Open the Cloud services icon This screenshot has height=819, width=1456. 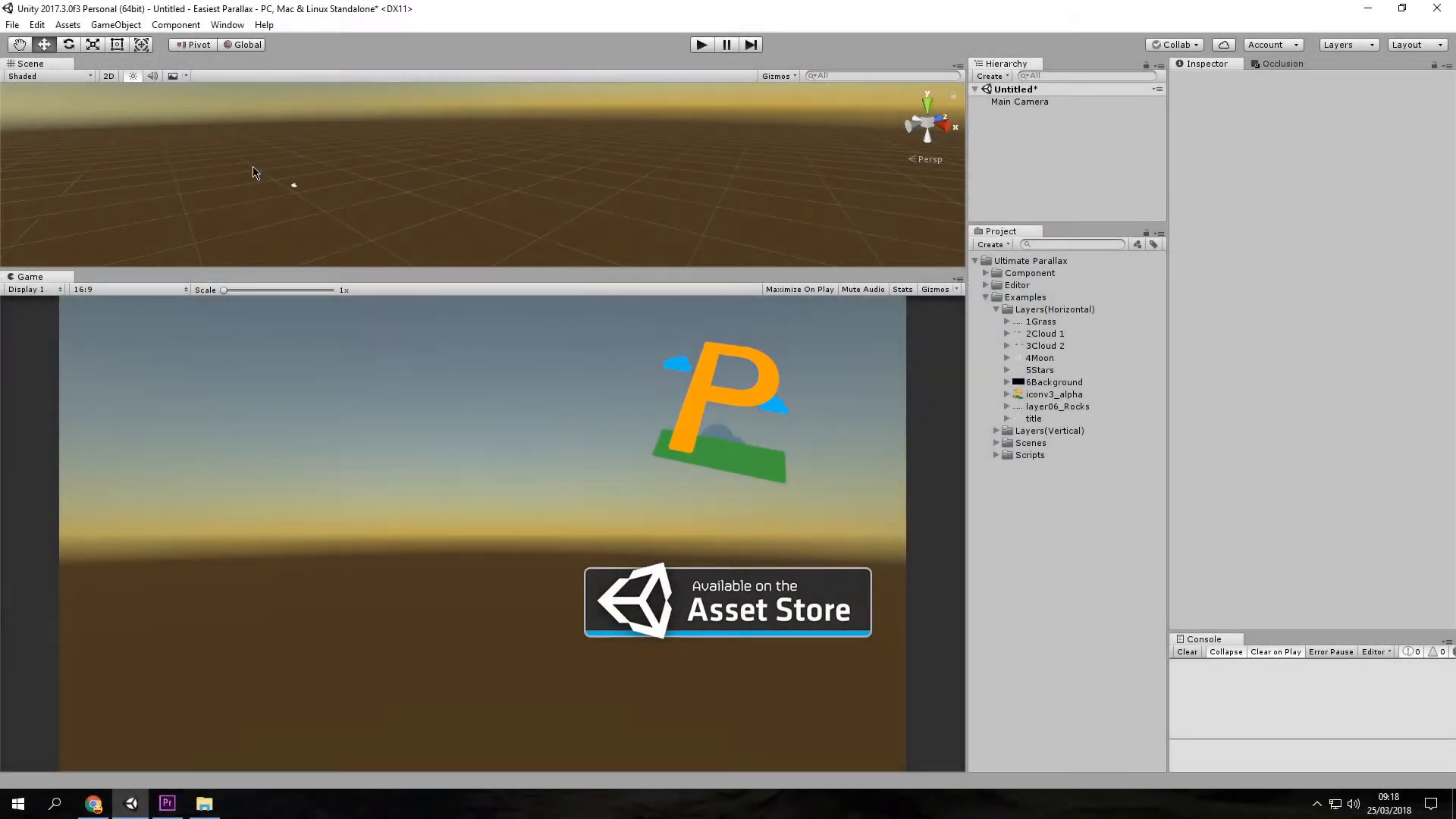pyautogui.click(x=1224, y=45)
